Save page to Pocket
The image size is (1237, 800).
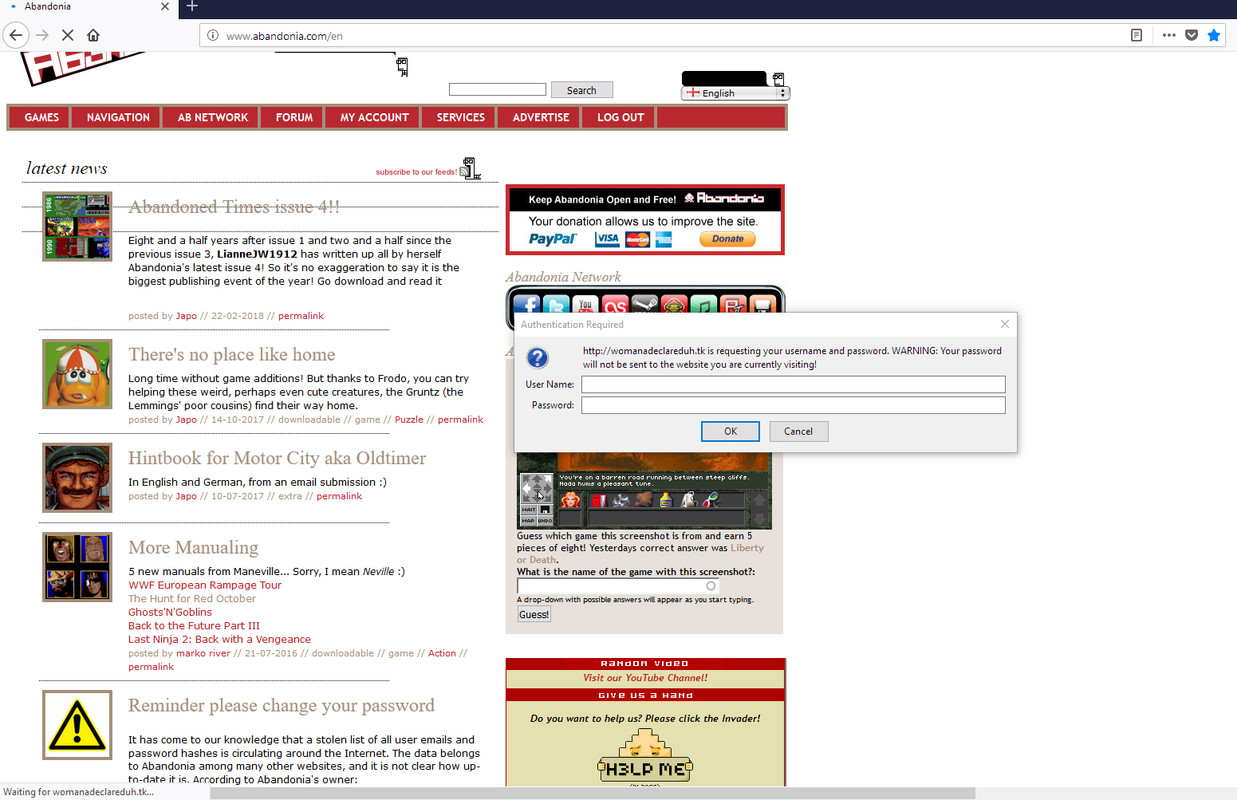(1191, 35)
